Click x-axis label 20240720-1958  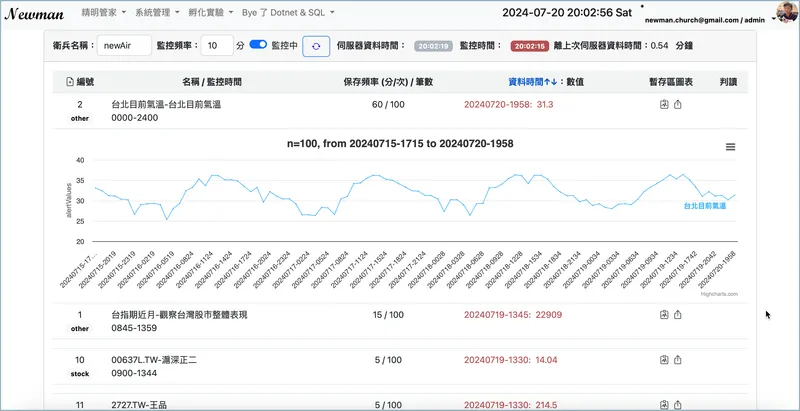[718, 269]
